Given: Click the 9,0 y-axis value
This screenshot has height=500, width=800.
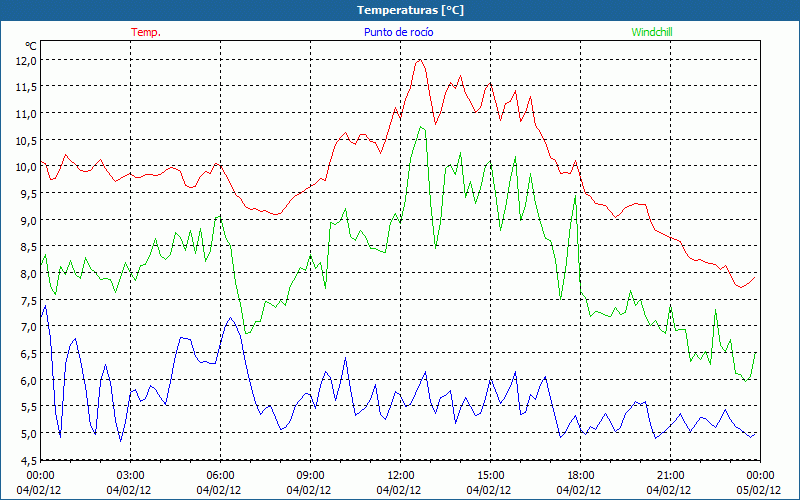Looking at the screenshot, I should (29, 220).
